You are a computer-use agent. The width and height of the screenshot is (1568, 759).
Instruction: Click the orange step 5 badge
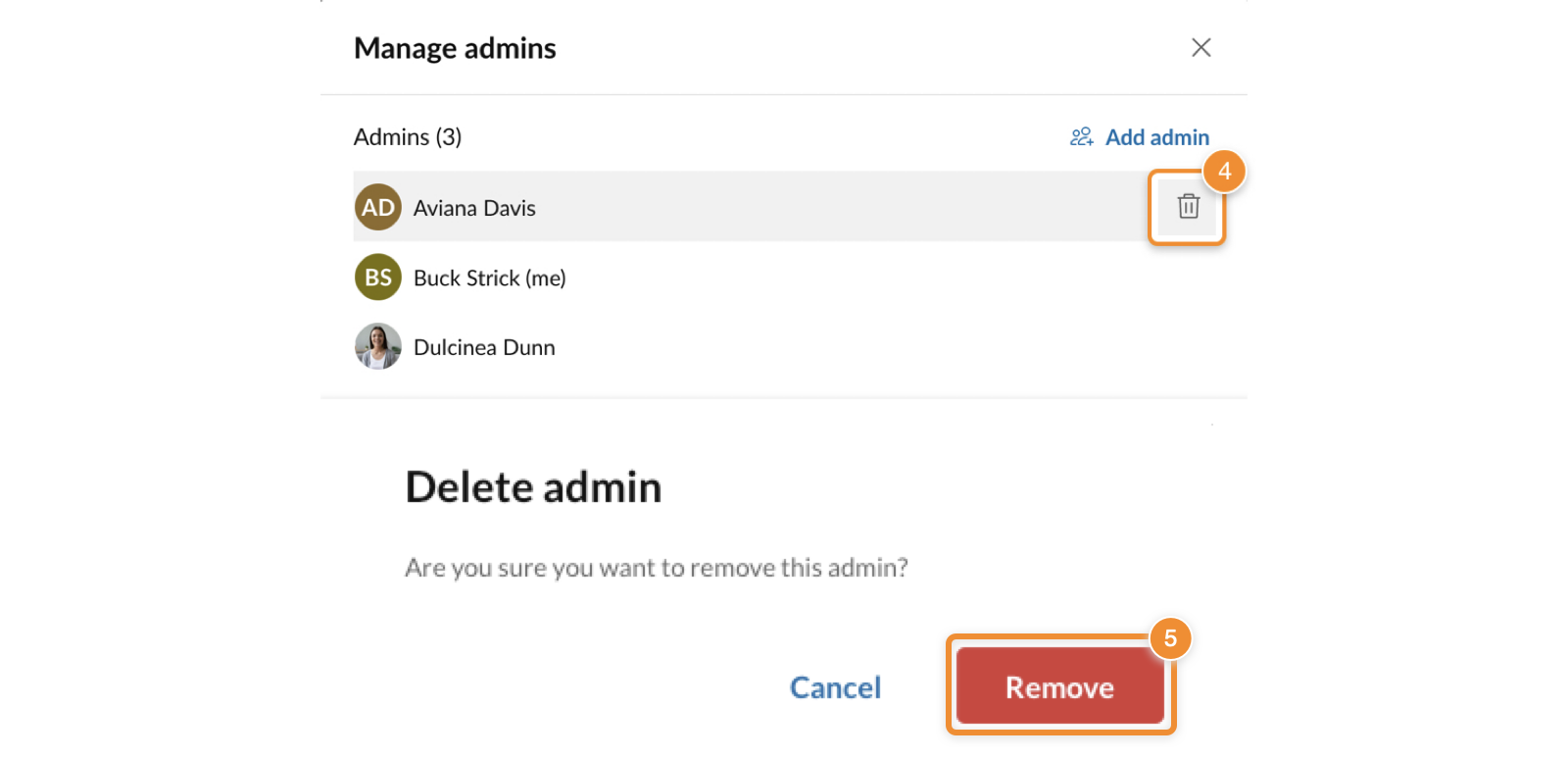point(1170,638)
